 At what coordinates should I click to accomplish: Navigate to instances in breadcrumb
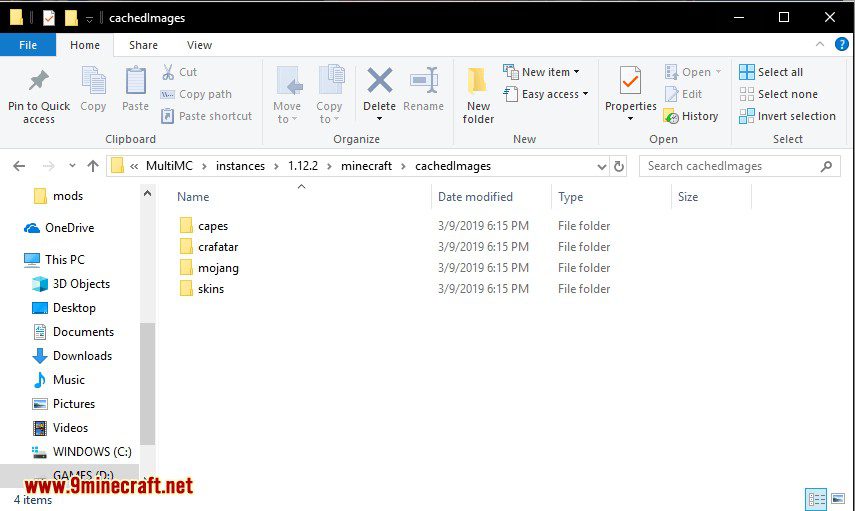click(240, 166)
